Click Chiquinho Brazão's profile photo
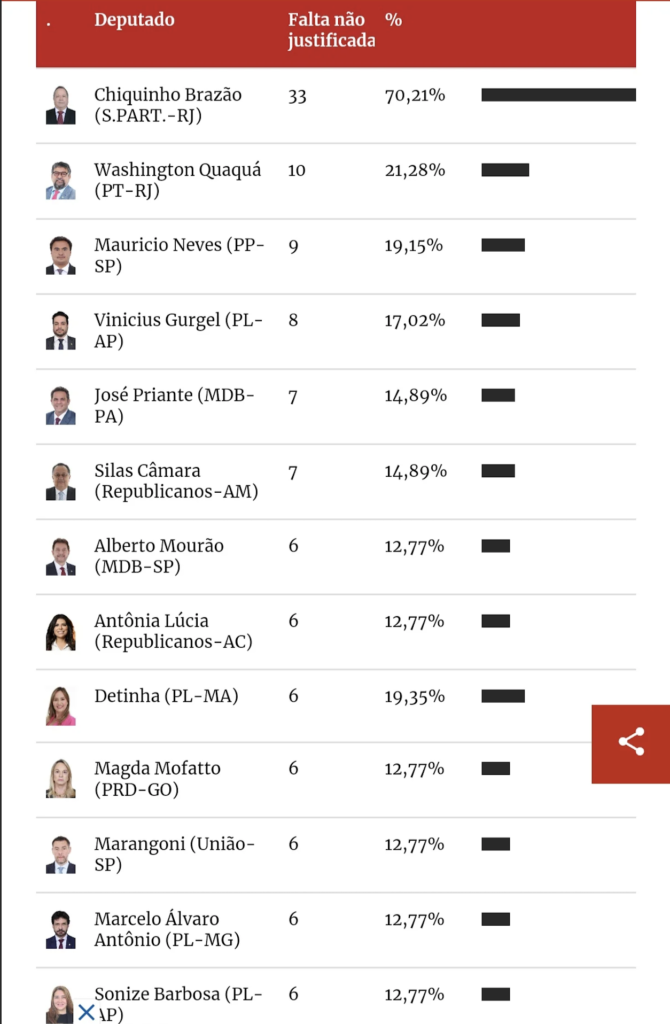This screenshot has height=1024, width=670. (60, 104)
